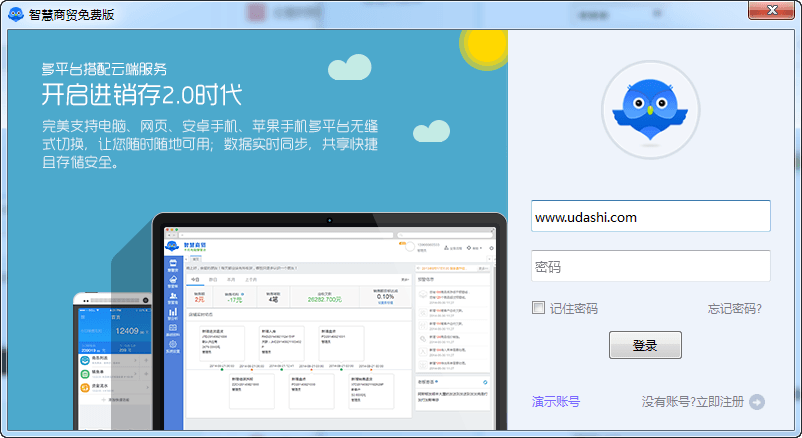Focus the username field containing www.udashi.com

(650, 216)
